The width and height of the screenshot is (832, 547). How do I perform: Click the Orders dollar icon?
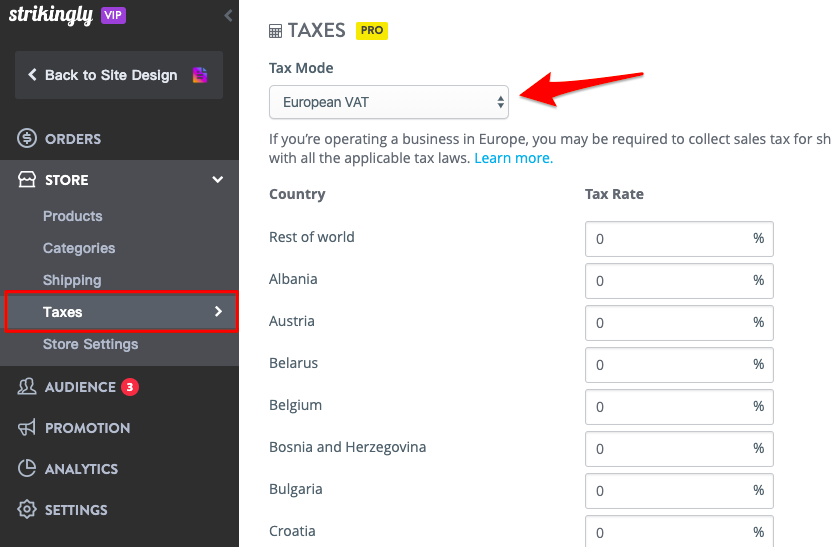click(x=27, y=138)
